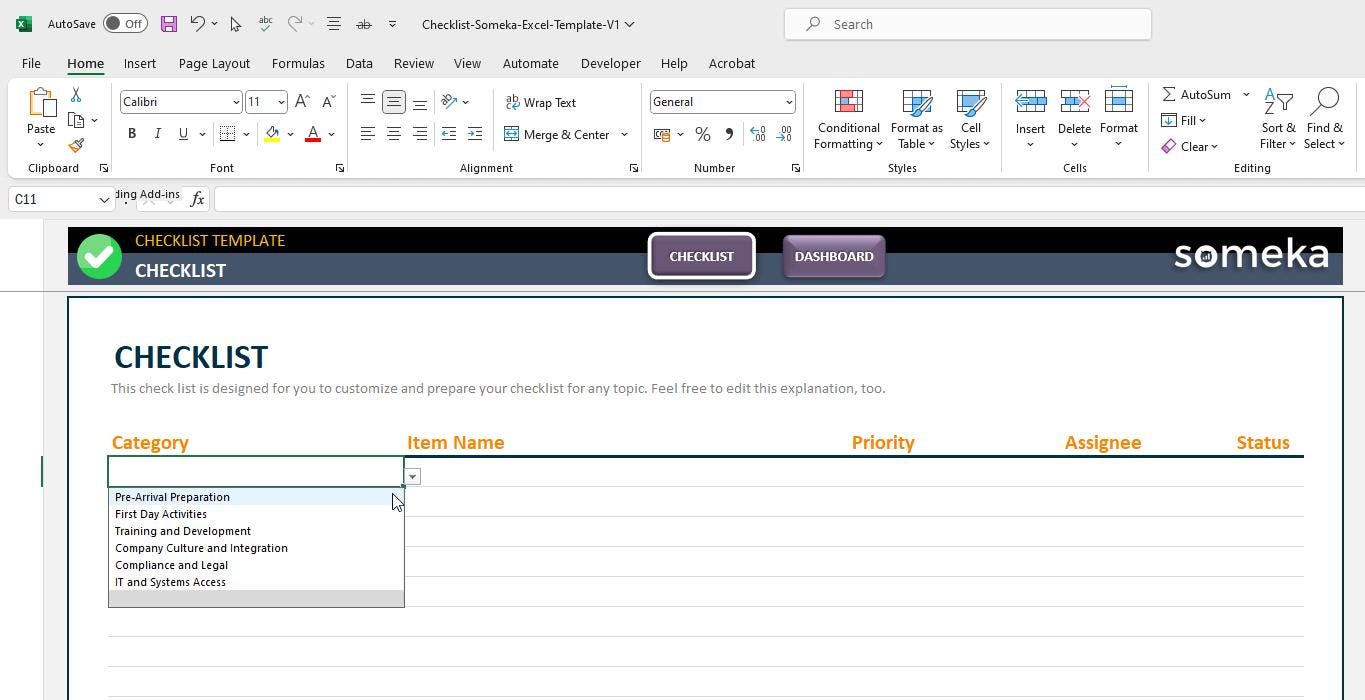Click the Accounting Number Format icon
Image resolution: width=1365 pixels, height=700 pixels.
pos(662,134)
